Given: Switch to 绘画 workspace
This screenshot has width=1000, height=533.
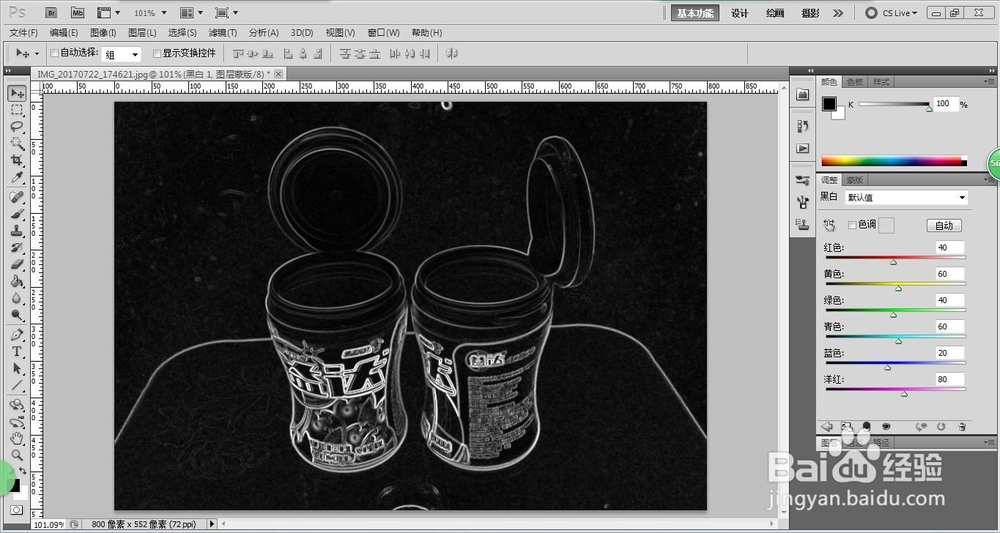Looking at the screenshot, I should pos(775,13).
